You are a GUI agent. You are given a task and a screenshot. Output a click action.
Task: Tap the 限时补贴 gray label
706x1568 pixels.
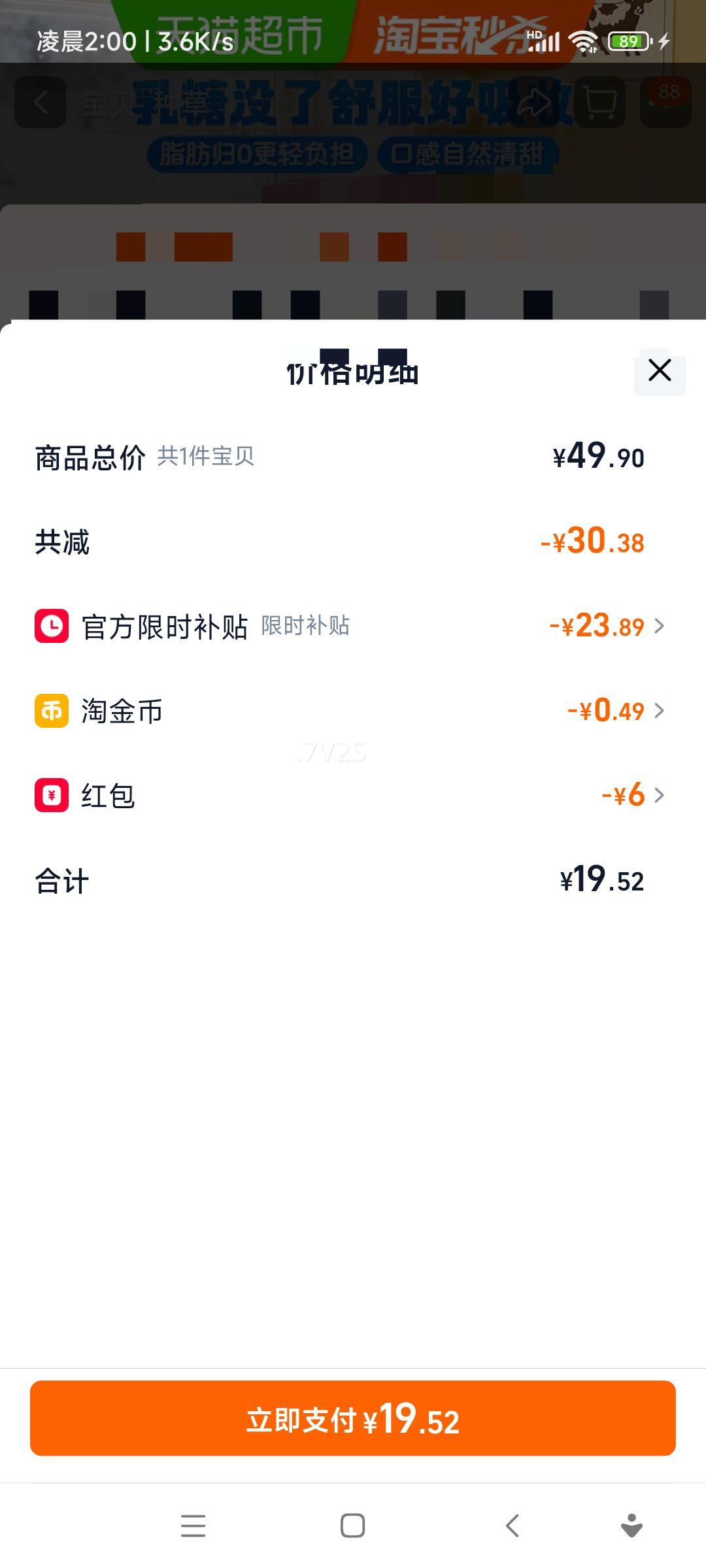305,626
